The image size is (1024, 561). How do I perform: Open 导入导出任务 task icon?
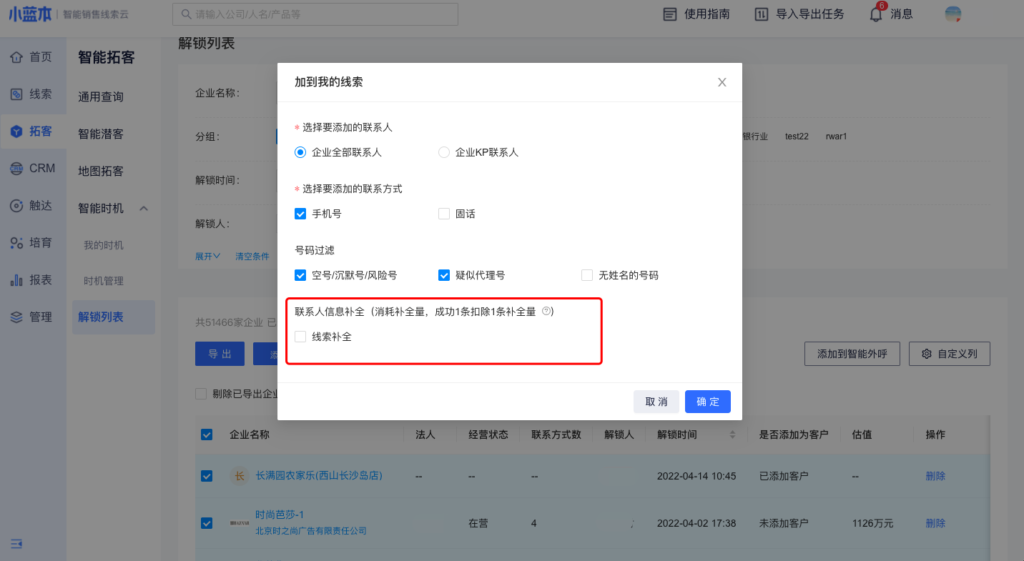coord(761,14)
